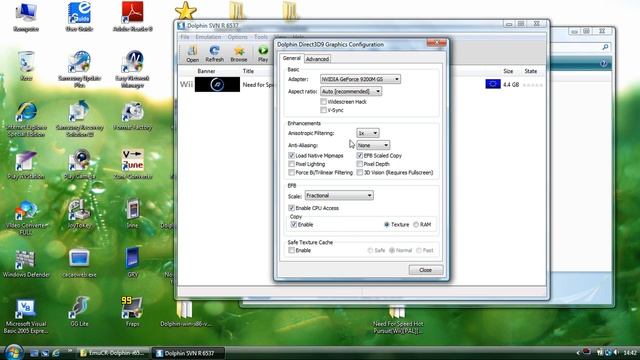Click the Refresh toolbar icon in Dolphin
The height and width of the screenshot is (360, 640).
pos(214,54)
